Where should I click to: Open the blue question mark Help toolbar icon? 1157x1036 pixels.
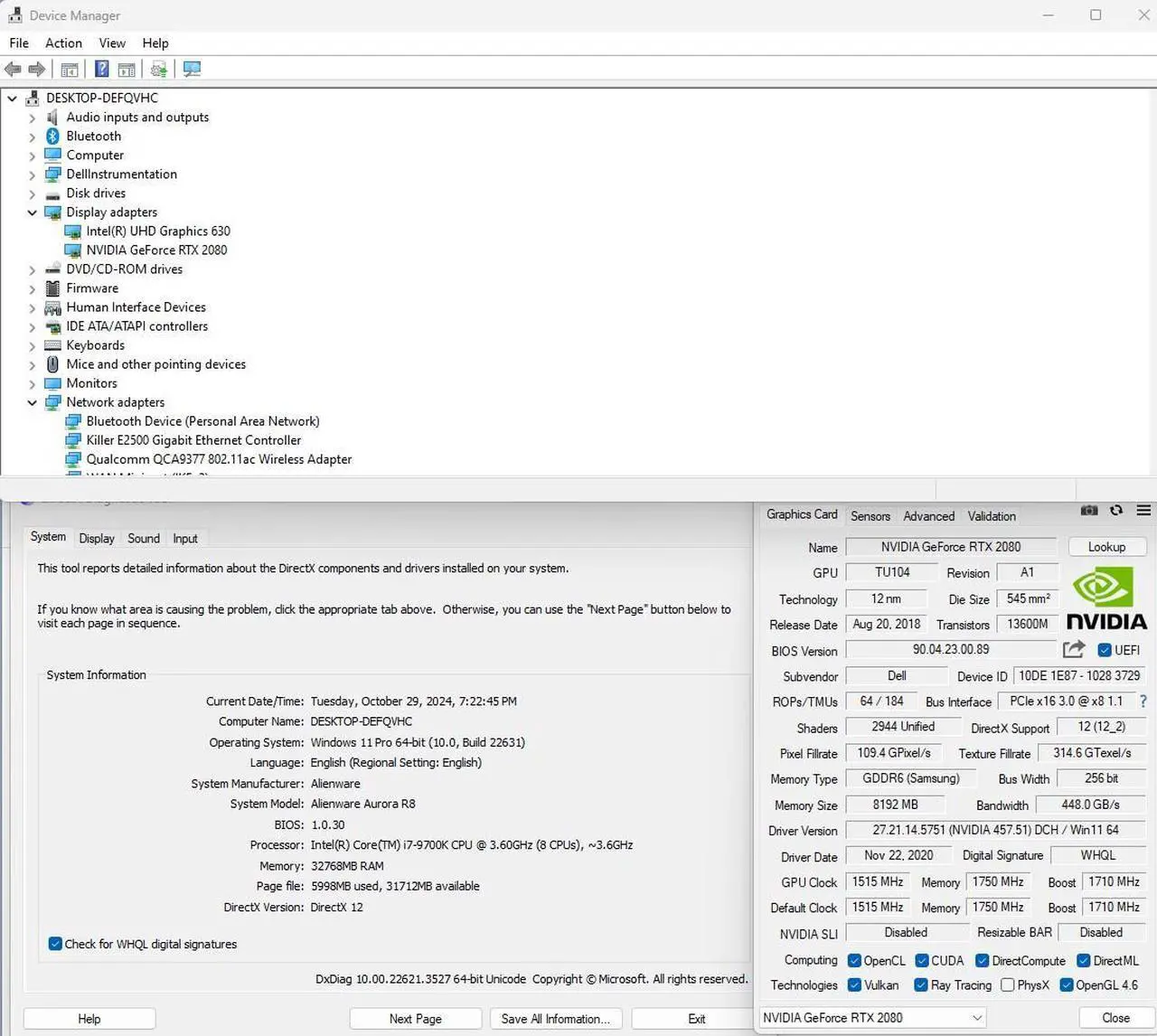click(102, 69)
